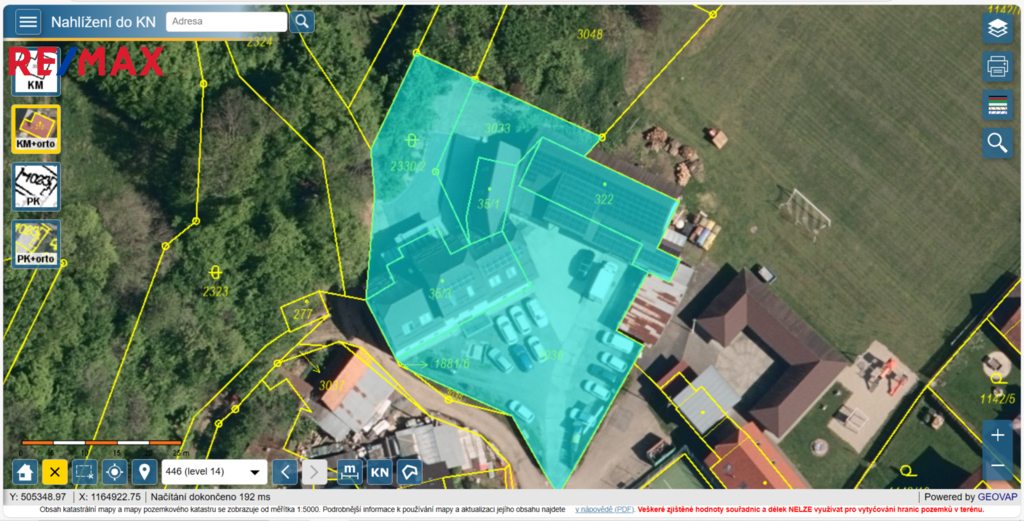Switch to the PK+orto map layer
1024x521 pixels.
(x=35, y=245)
